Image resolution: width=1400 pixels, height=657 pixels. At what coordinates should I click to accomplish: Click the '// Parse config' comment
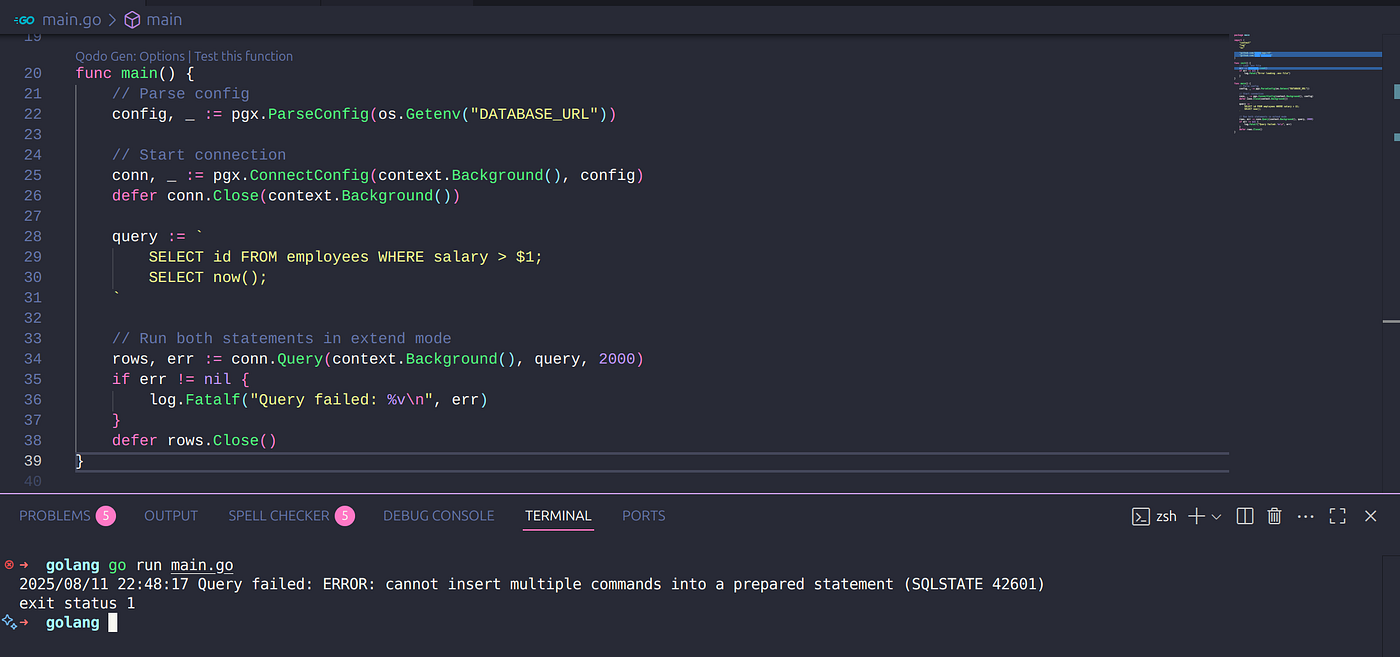tap(181, 94)
